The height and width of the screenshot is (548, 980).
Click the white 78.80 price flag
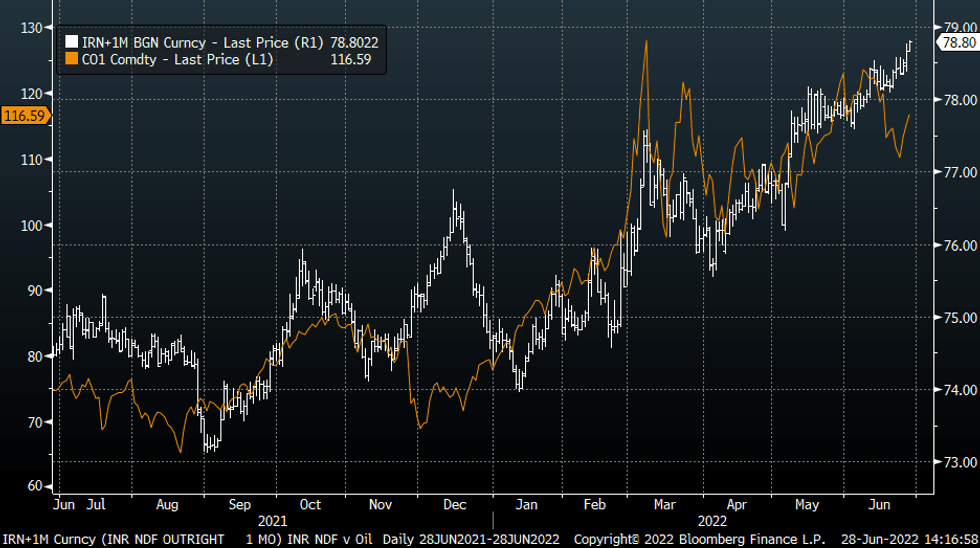955,42
